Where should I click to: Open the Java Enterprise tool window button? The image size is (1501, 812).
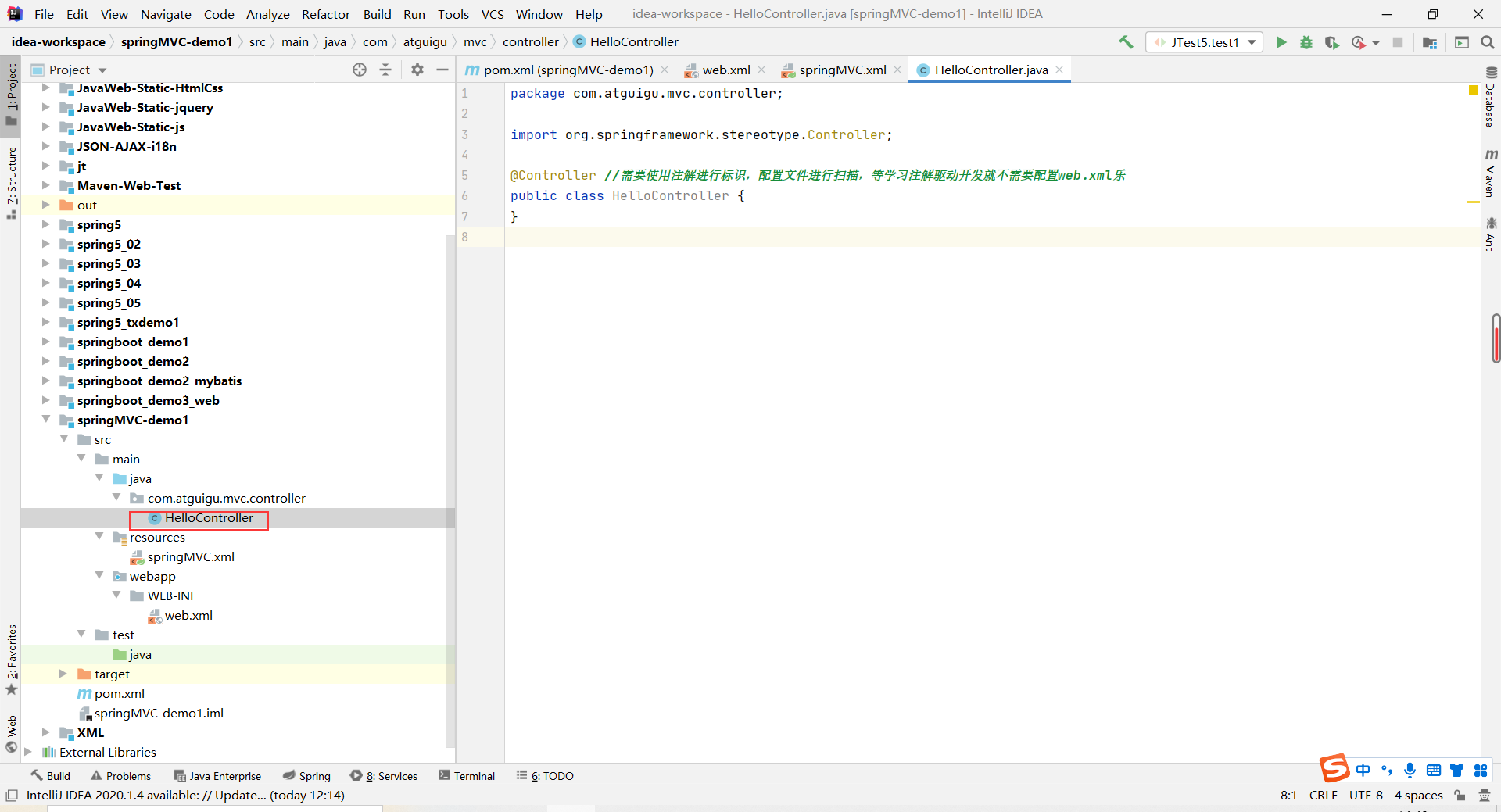coord(217,776)
